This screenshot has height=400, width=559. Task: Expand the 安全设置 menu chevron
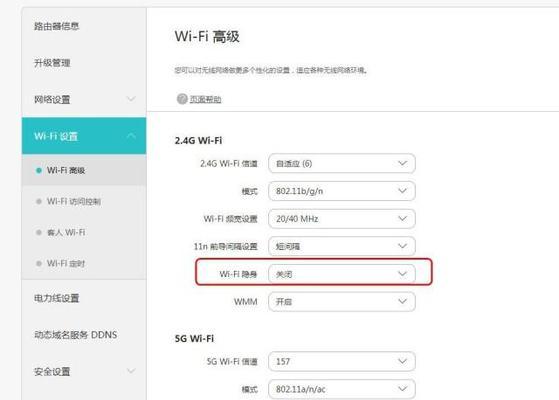pos(131,371)
